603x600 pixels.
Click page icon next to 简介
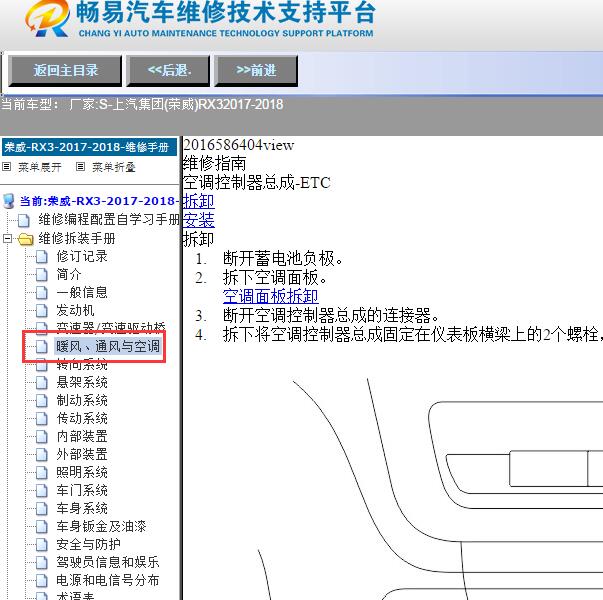click(x=42, y=275)
